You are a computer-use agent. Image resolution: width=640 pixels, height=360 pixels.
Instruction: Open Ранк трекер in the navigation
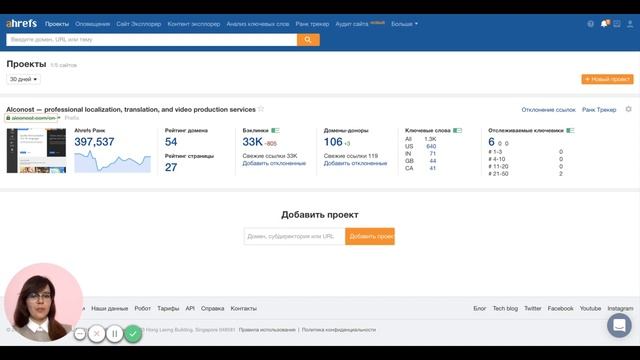point(312,24)
